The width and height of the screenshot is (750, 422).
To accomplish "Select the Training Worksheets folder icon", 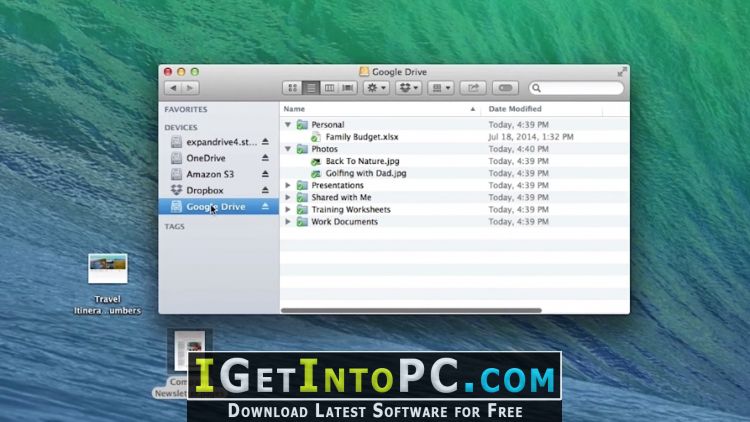I will (302, 210).
